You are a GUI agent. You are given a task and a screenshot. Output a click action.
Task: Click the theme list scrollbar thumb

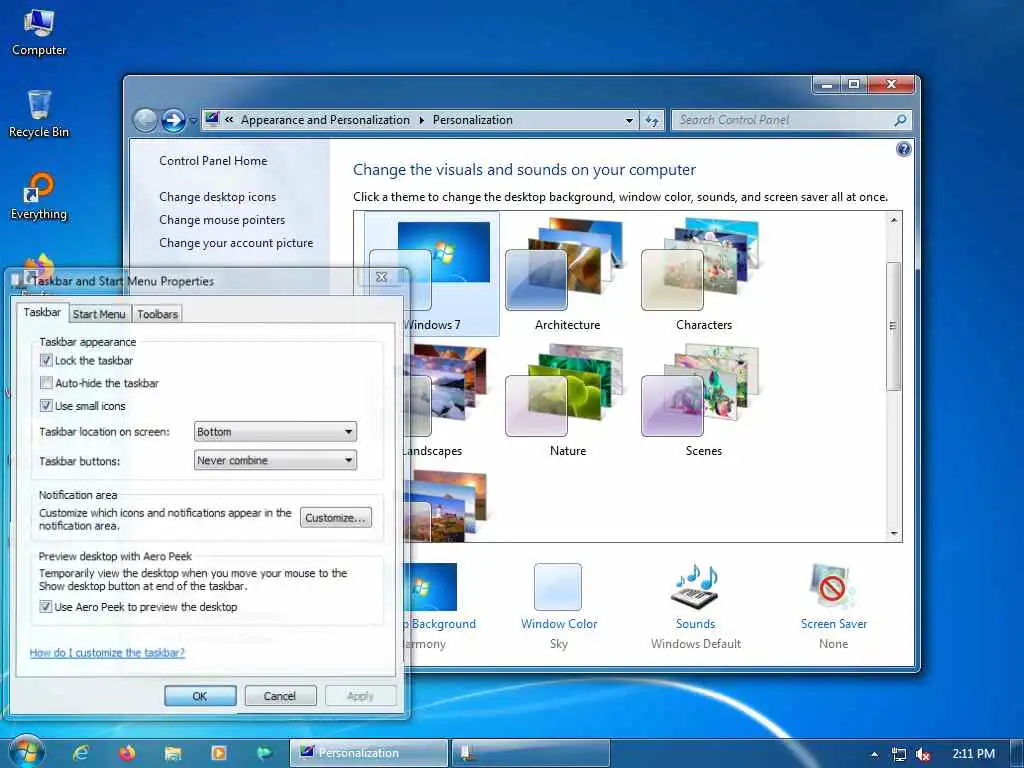(893, 326)
